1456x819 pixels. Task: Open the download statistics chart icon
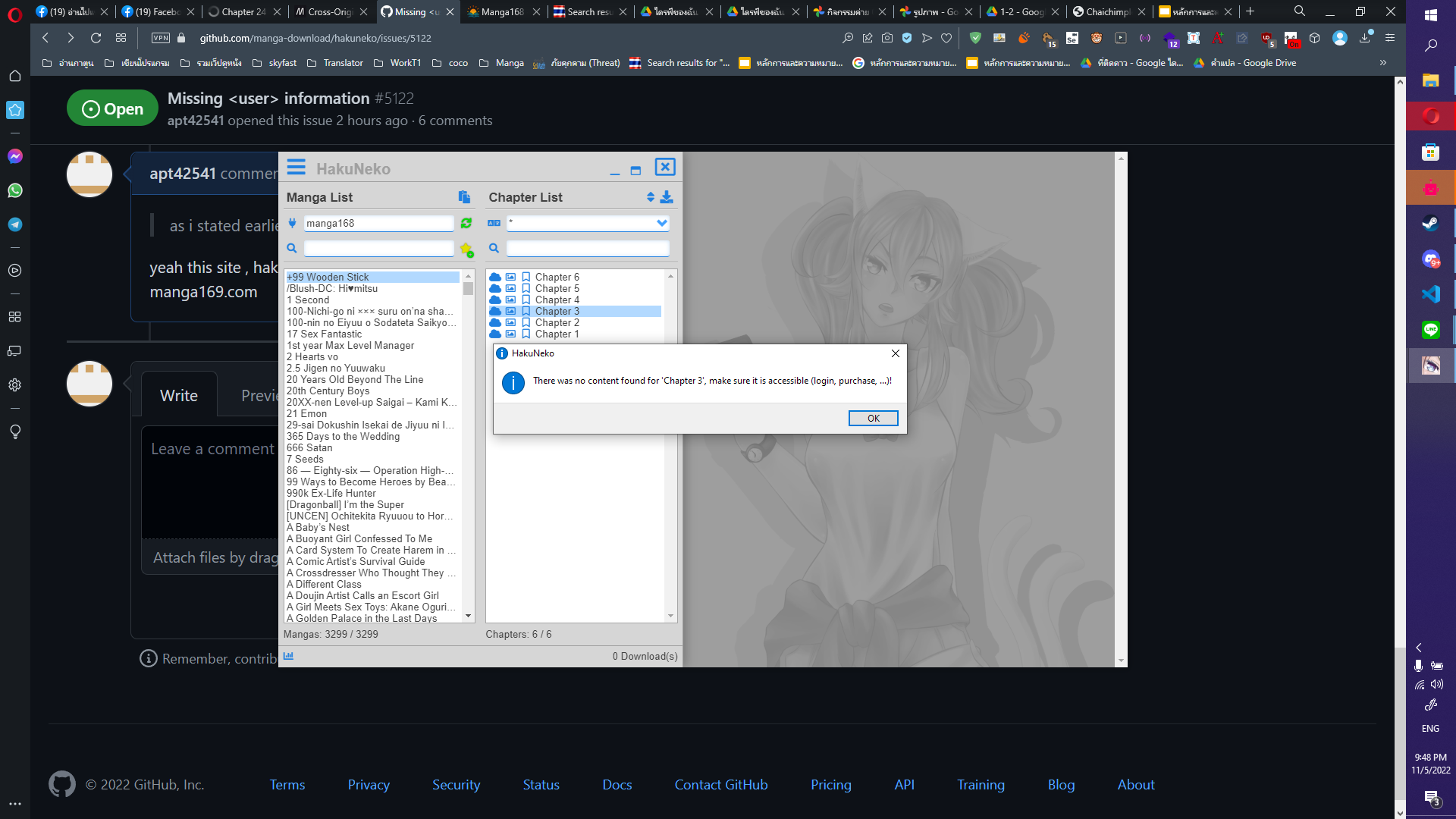289,655
